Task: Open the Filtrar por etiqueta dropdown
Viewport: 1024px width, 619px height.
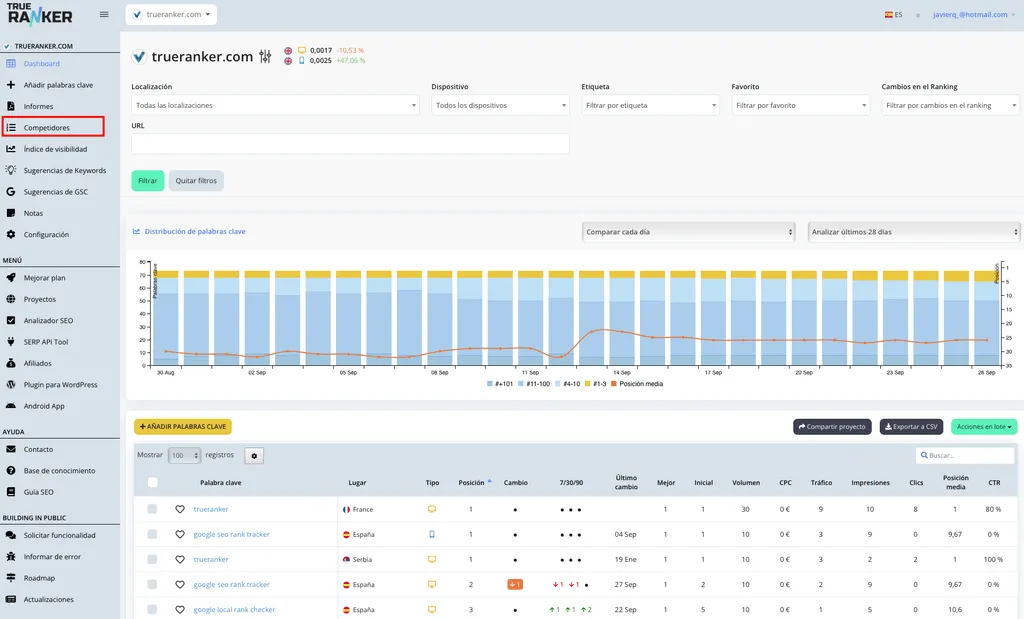Action: [x=650, y=105]
